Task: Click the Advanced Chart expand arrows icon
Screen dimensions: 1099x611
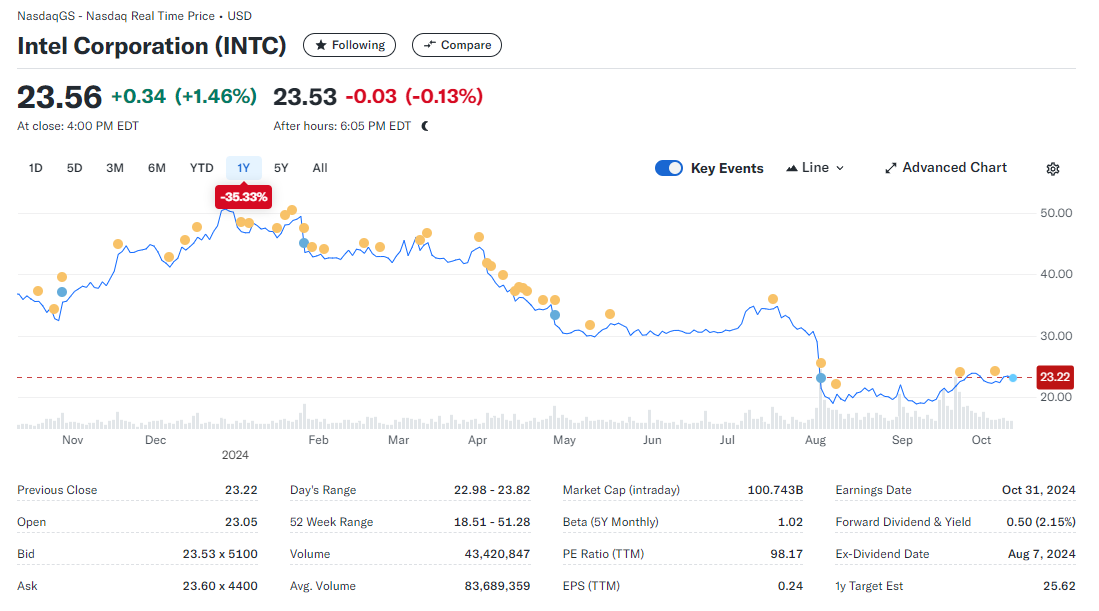Action: click(891, 168)
